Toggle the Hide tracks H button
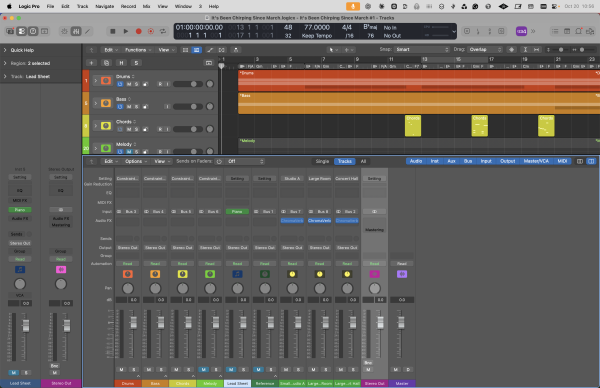Image resolution: width=600 pixels, height=388 pixels. [x=121, y=63]
